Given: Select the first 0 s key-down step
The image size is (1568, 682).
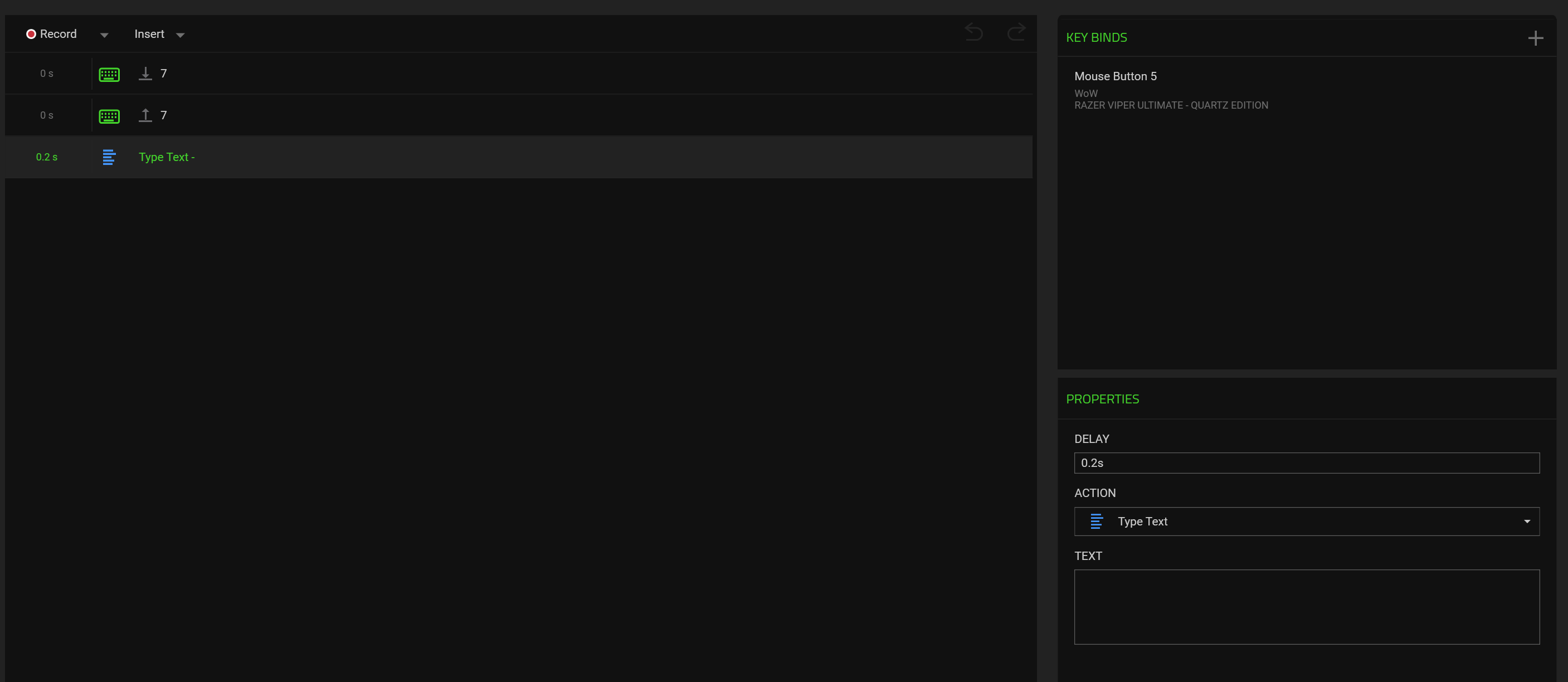Looking at the screenshot, I should pyautogui.click(x=47, y=74).
